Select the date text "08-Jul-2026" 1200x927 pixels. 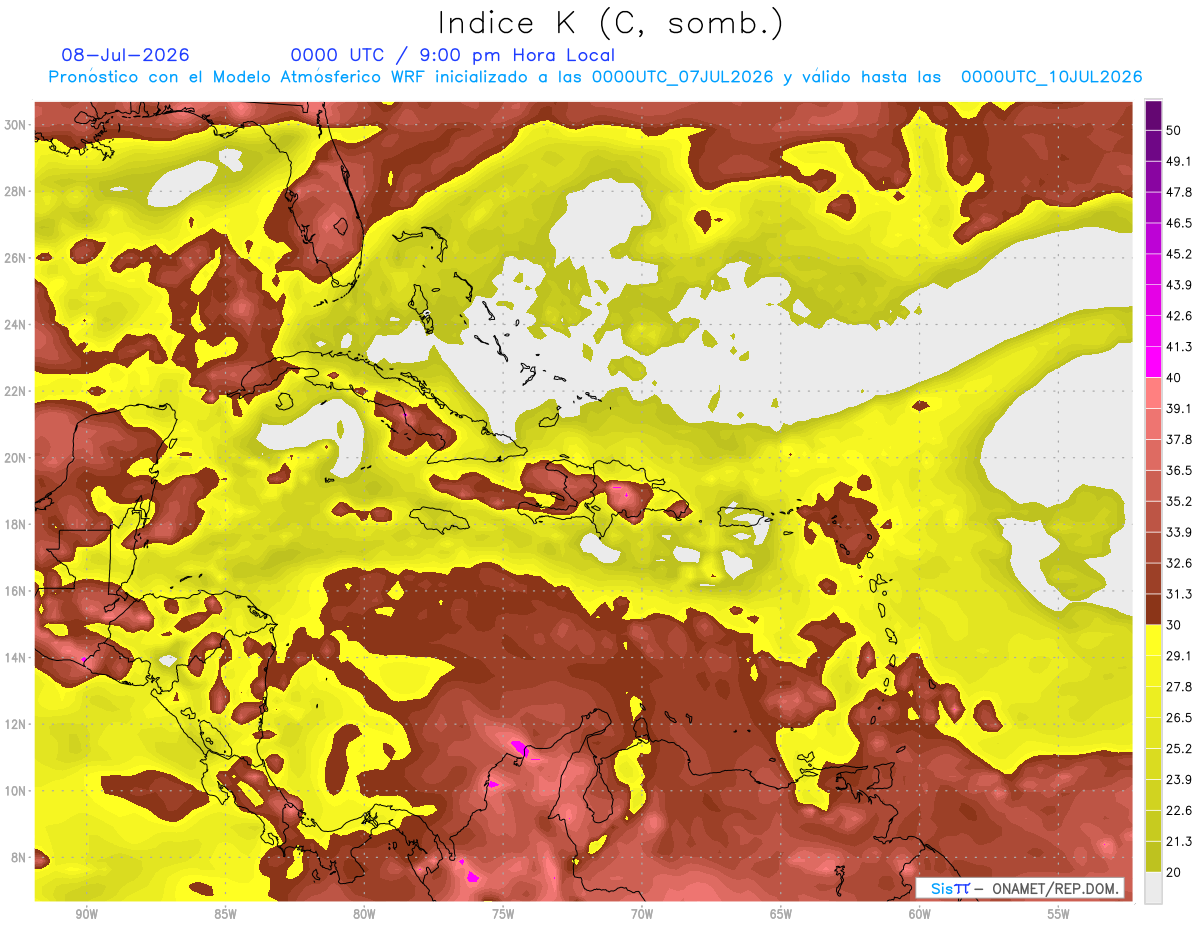[125, 55]
